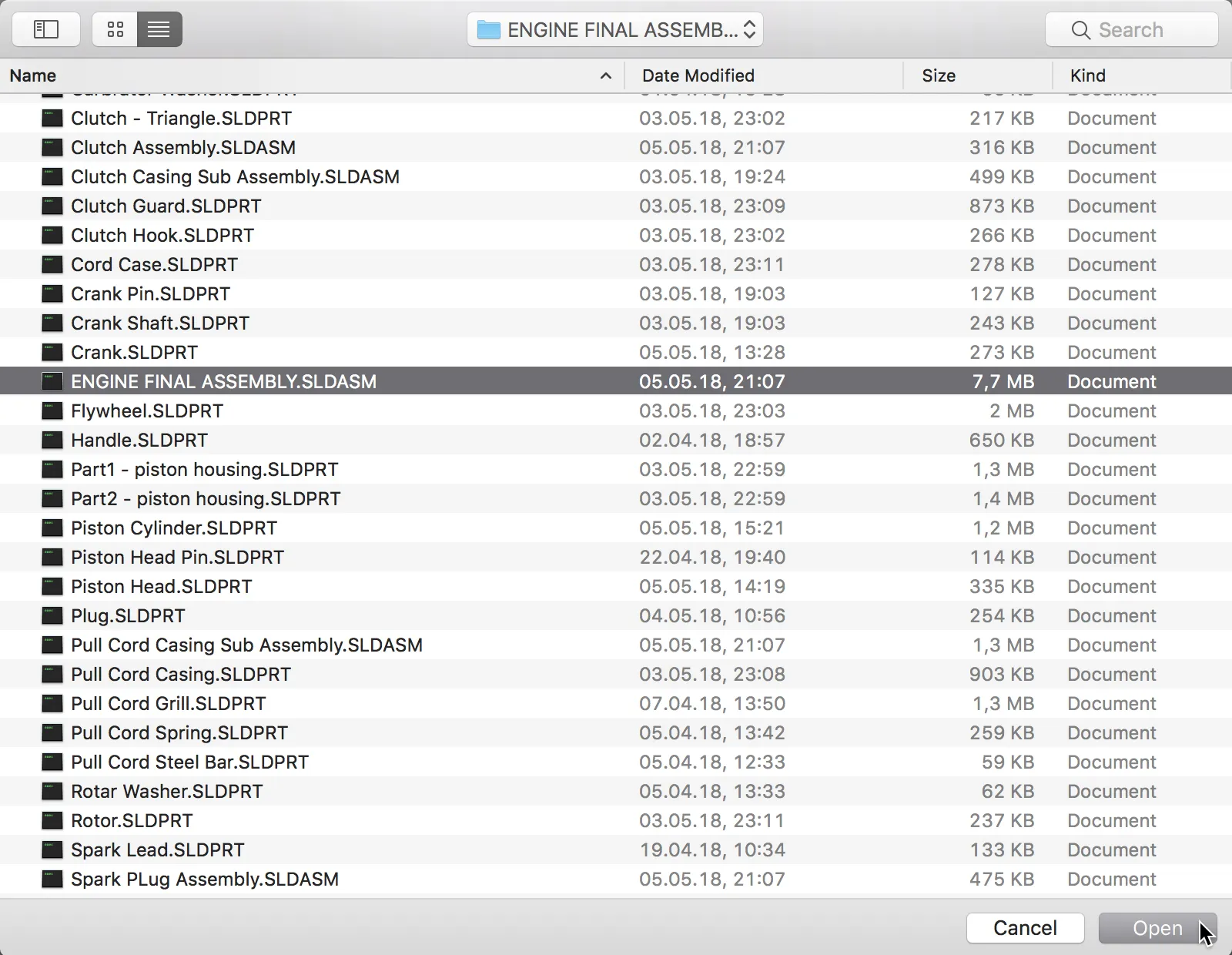Select Piston Head.SLDPRT file icon
This screenshot has width=1232, height=955.
(x=52, y=586)
